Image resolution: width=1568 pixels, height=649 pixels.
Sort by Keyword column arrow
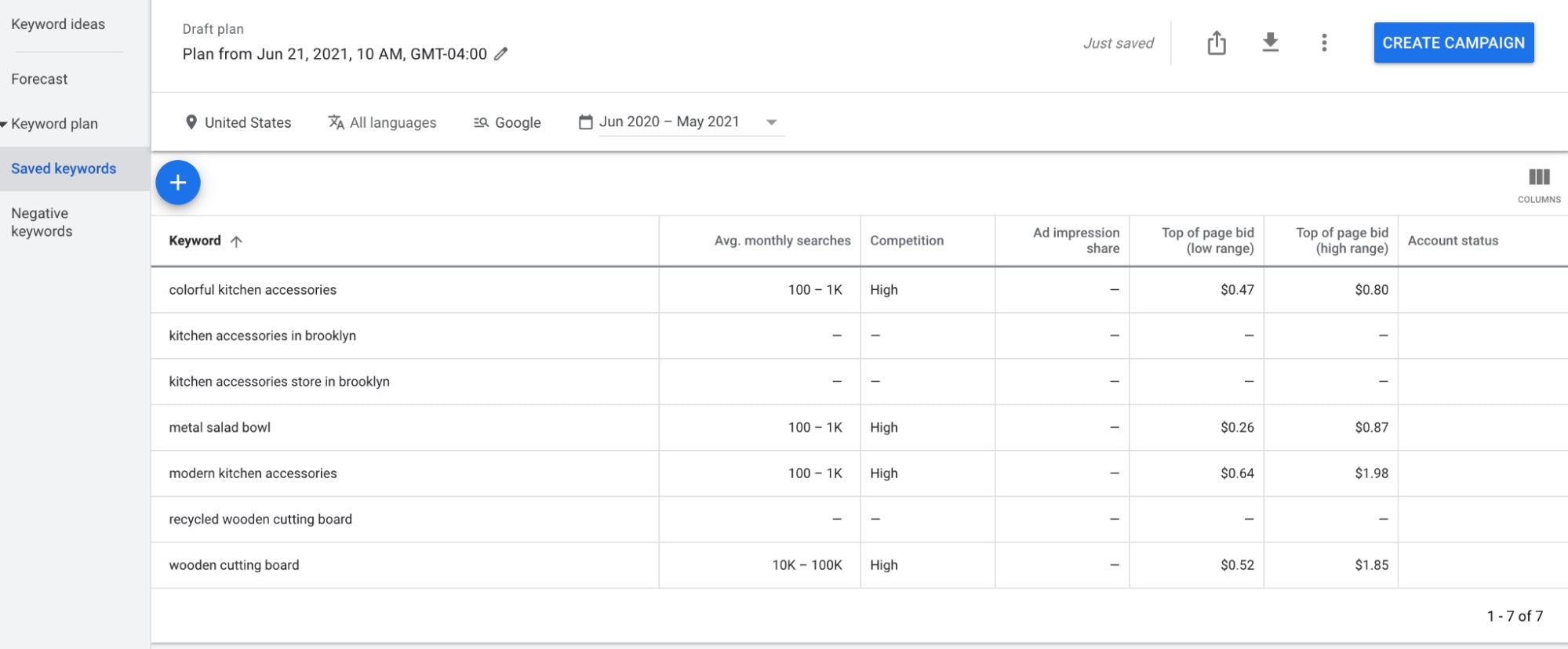(236, 241)
